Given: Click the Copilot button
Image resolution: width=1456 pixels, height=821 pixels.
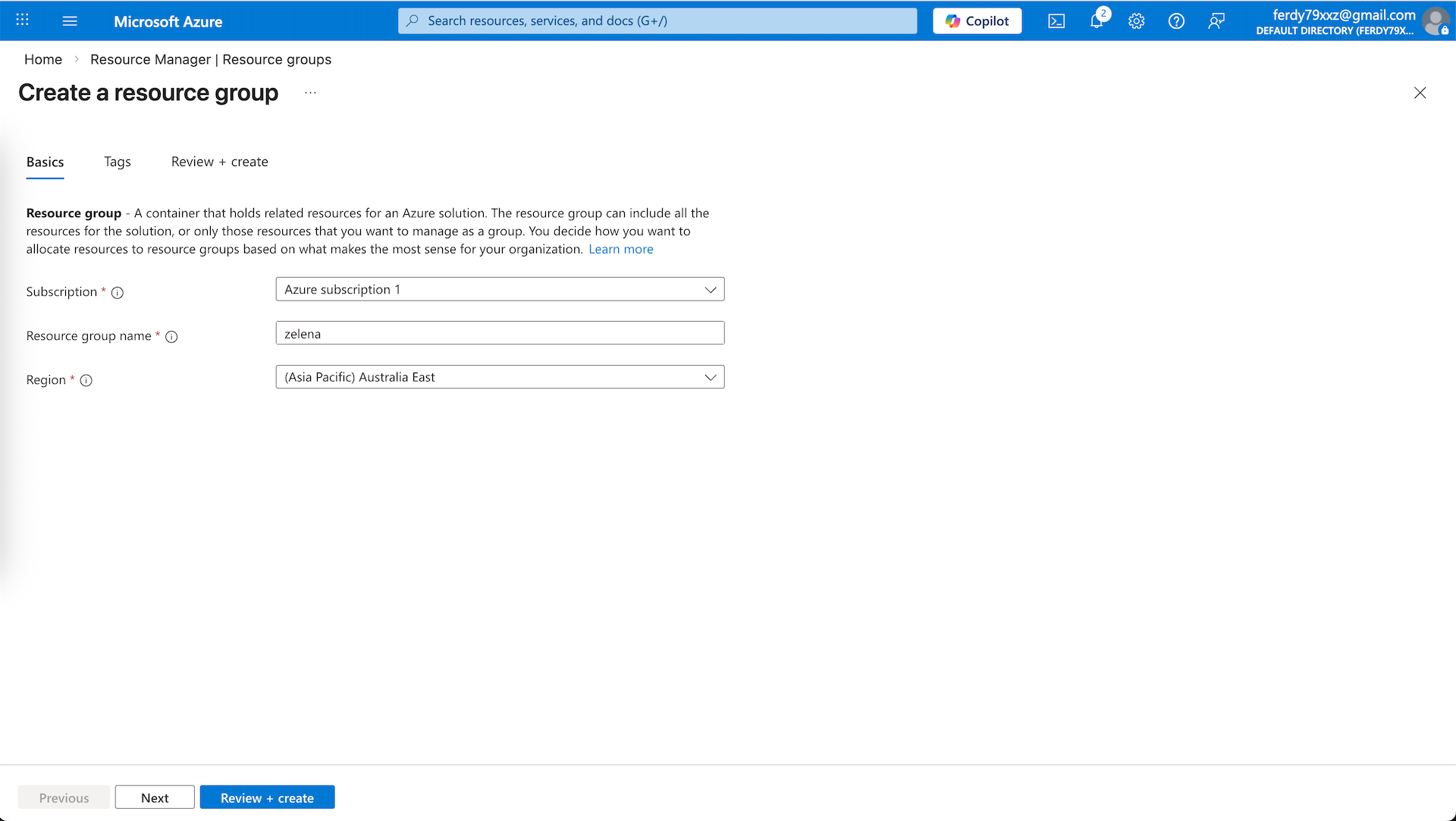Looking at the screenshot, I should coord(977,21).
